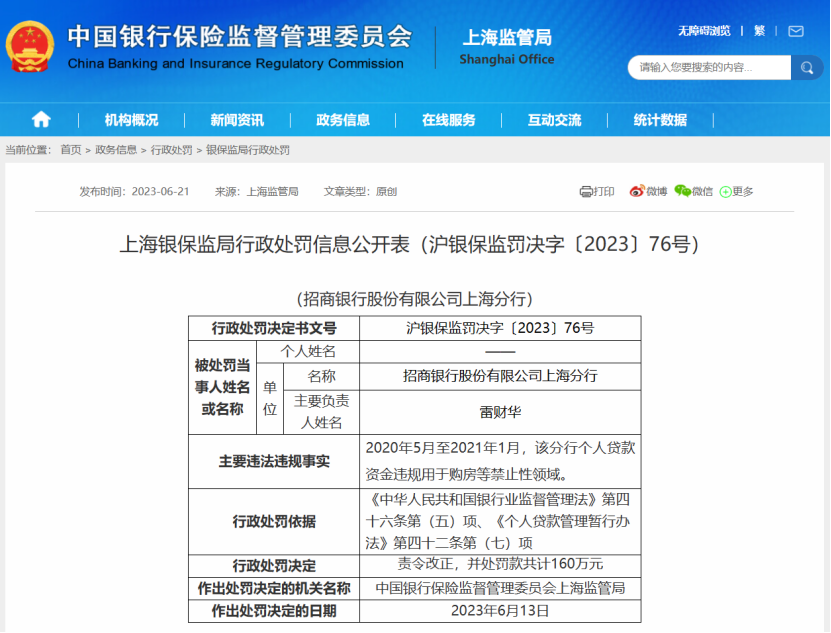Switch to traditional Chinese 繁

point(759,31)
